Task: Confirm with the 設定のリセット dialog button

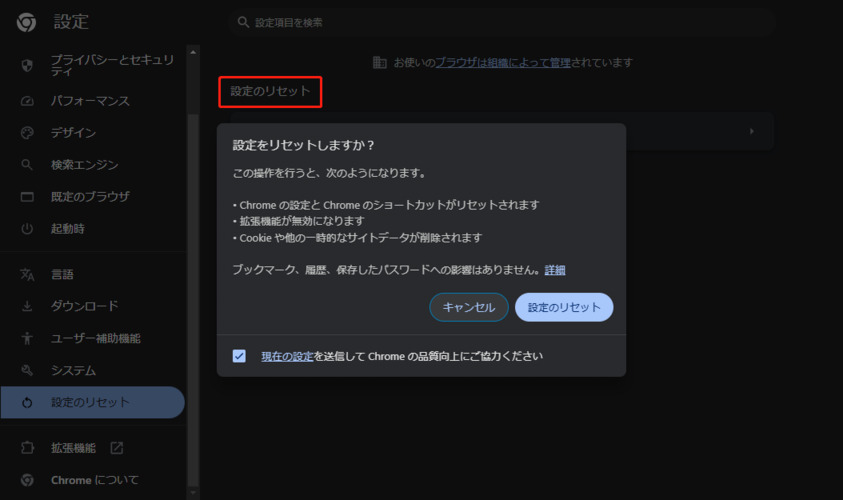Action: coord(564,308)
